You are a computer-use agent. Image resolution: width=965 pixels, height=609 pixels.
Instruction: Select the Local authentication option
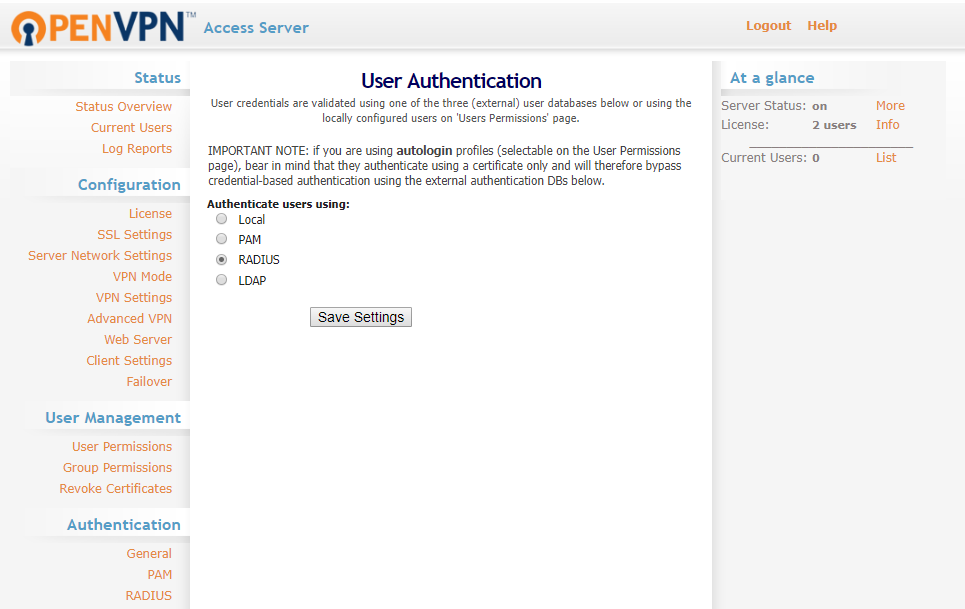tap(221, 218)
